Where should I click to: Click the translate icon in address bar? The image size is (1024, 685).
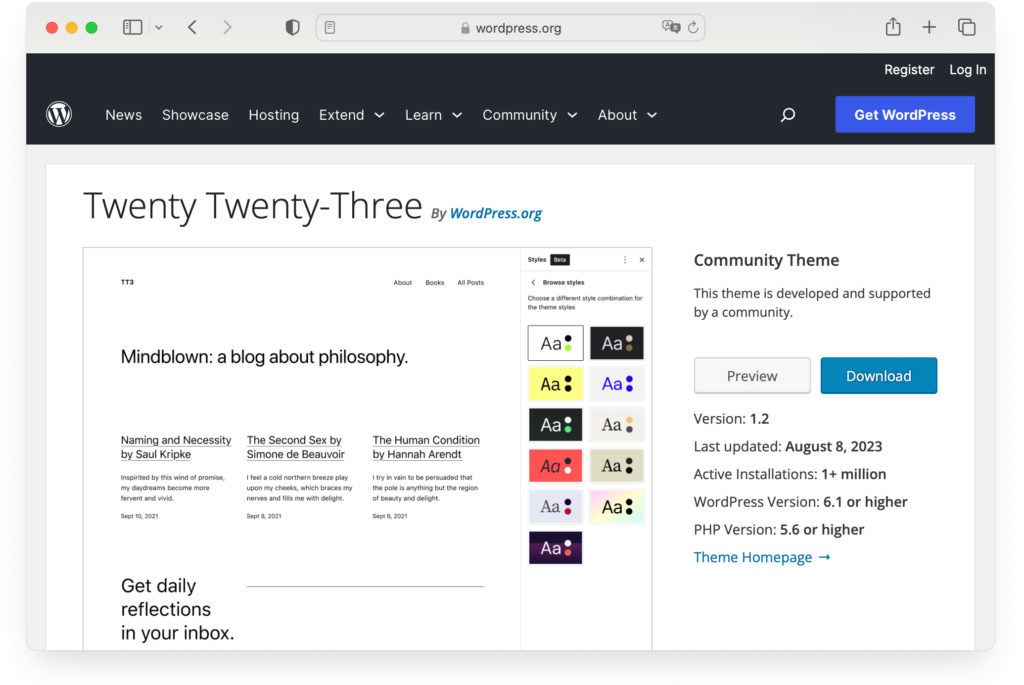pos(671,27)
